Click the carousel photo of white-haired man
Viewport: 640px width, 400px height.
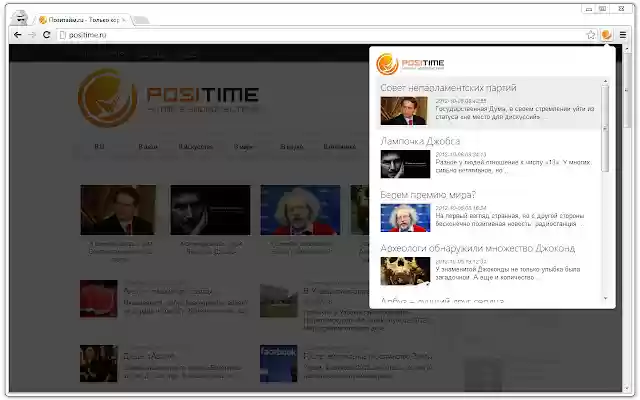[300, 210]
